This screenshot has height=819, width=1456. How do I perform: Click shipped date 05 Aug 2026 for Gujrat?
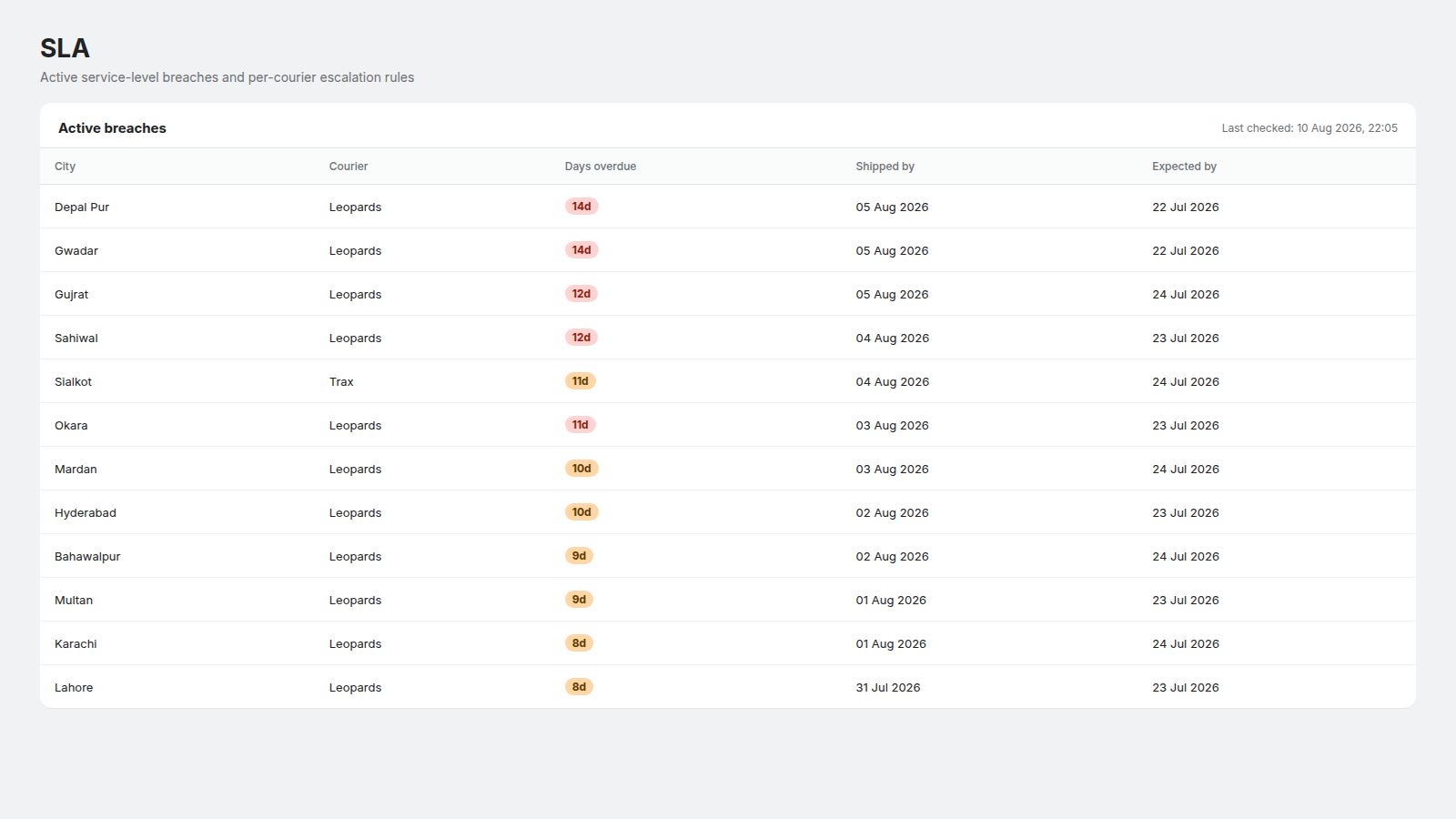pyautogui.click(x=892, y=295)
